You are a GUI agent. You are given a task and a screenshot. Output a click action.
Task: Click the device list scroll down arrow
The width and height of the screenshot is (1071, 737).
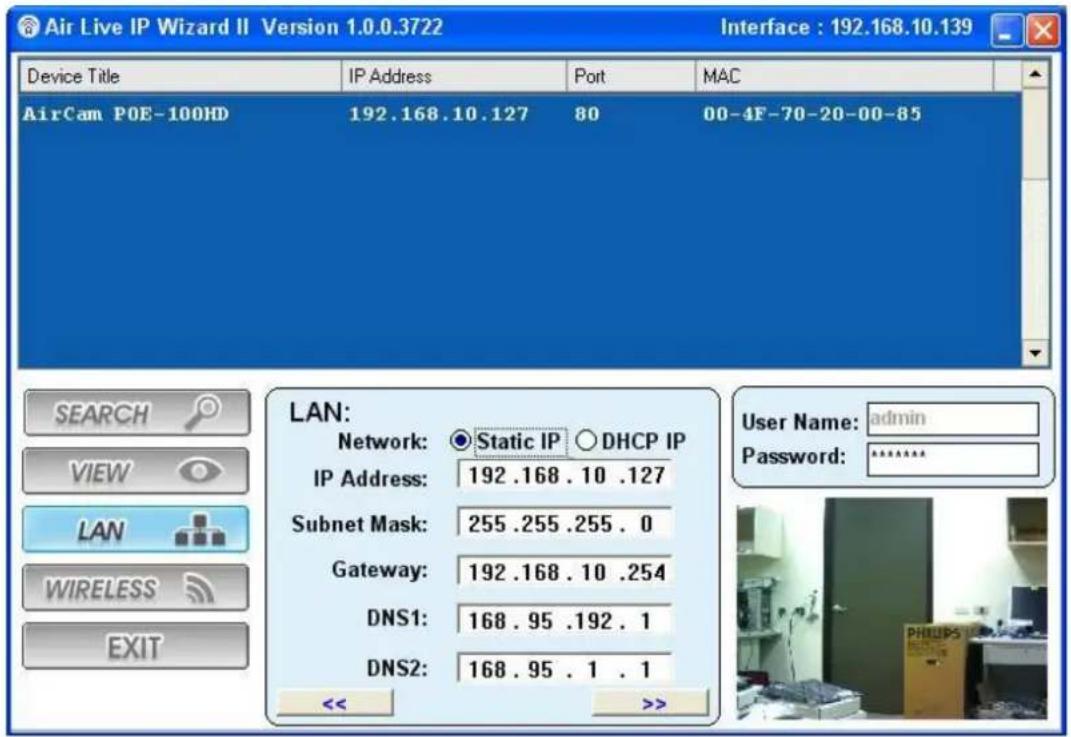click(1035, 353)
